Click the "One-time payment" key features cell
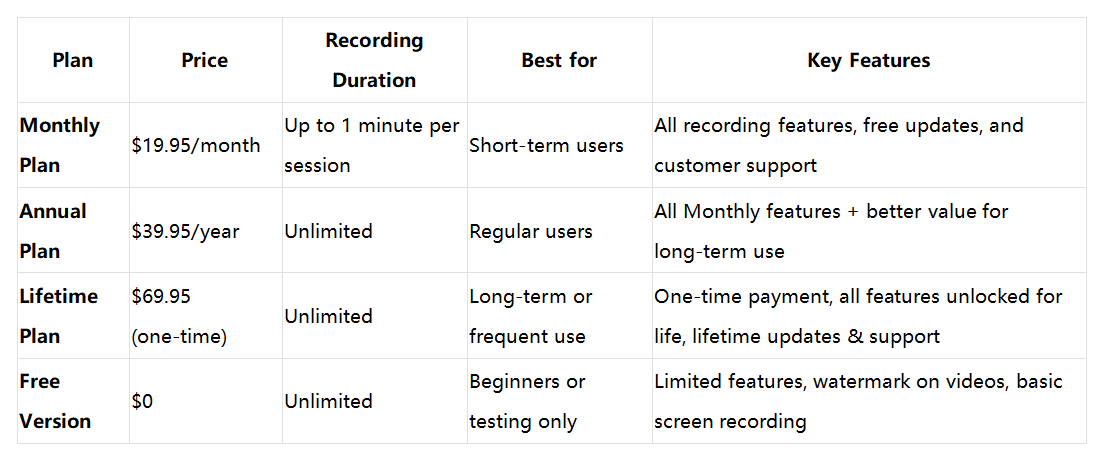 coord(857,316)
